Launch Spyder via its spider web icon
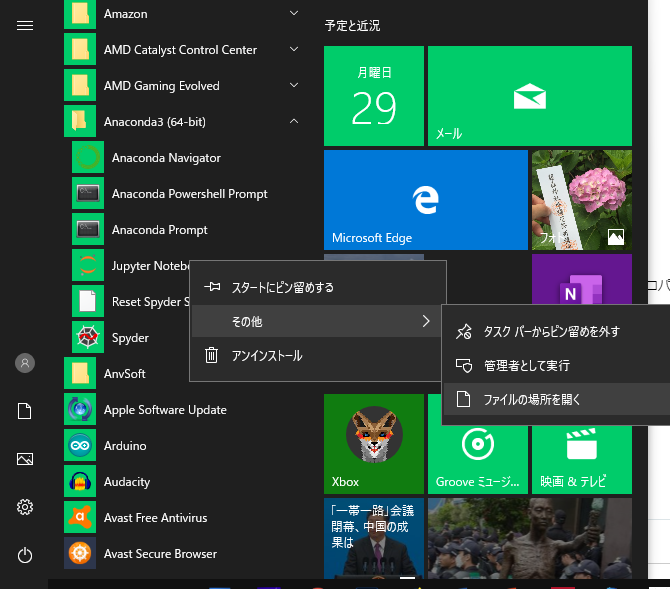 point(88,337)
